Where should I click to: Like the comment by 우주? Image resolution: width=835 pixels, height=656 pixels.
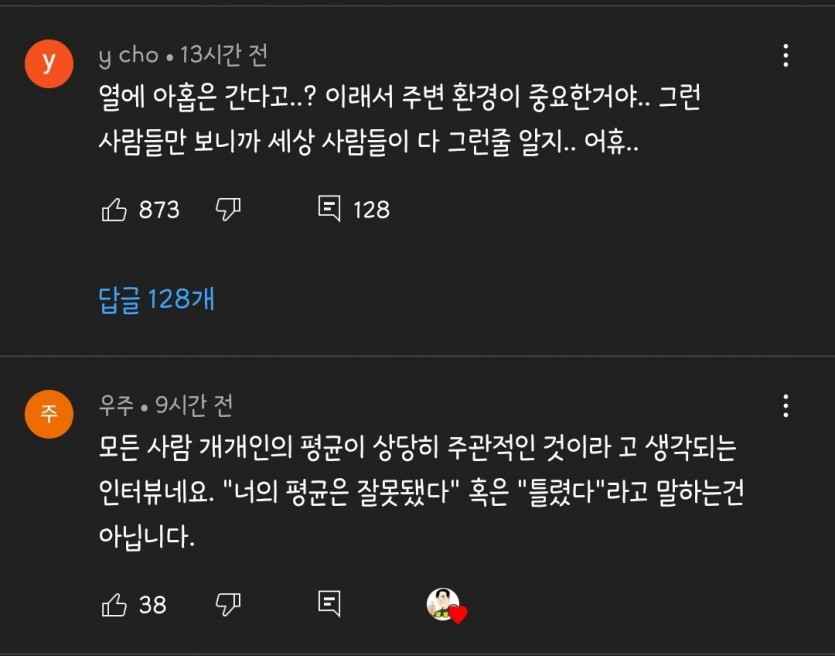[x=114, y=604]
